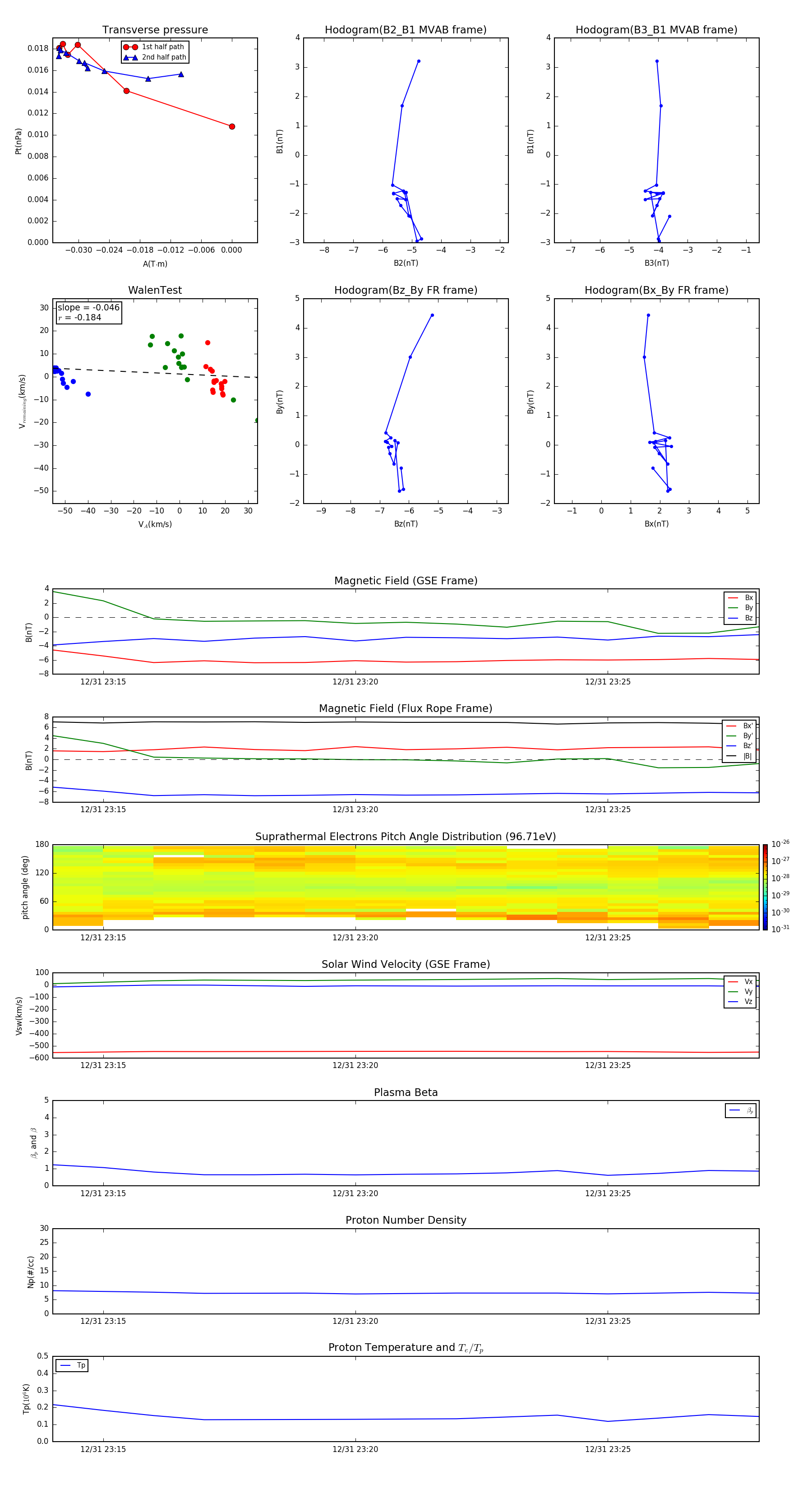
Task: Click the "Np(#/cc)" axis label
Action: [x=31, y=1271]
